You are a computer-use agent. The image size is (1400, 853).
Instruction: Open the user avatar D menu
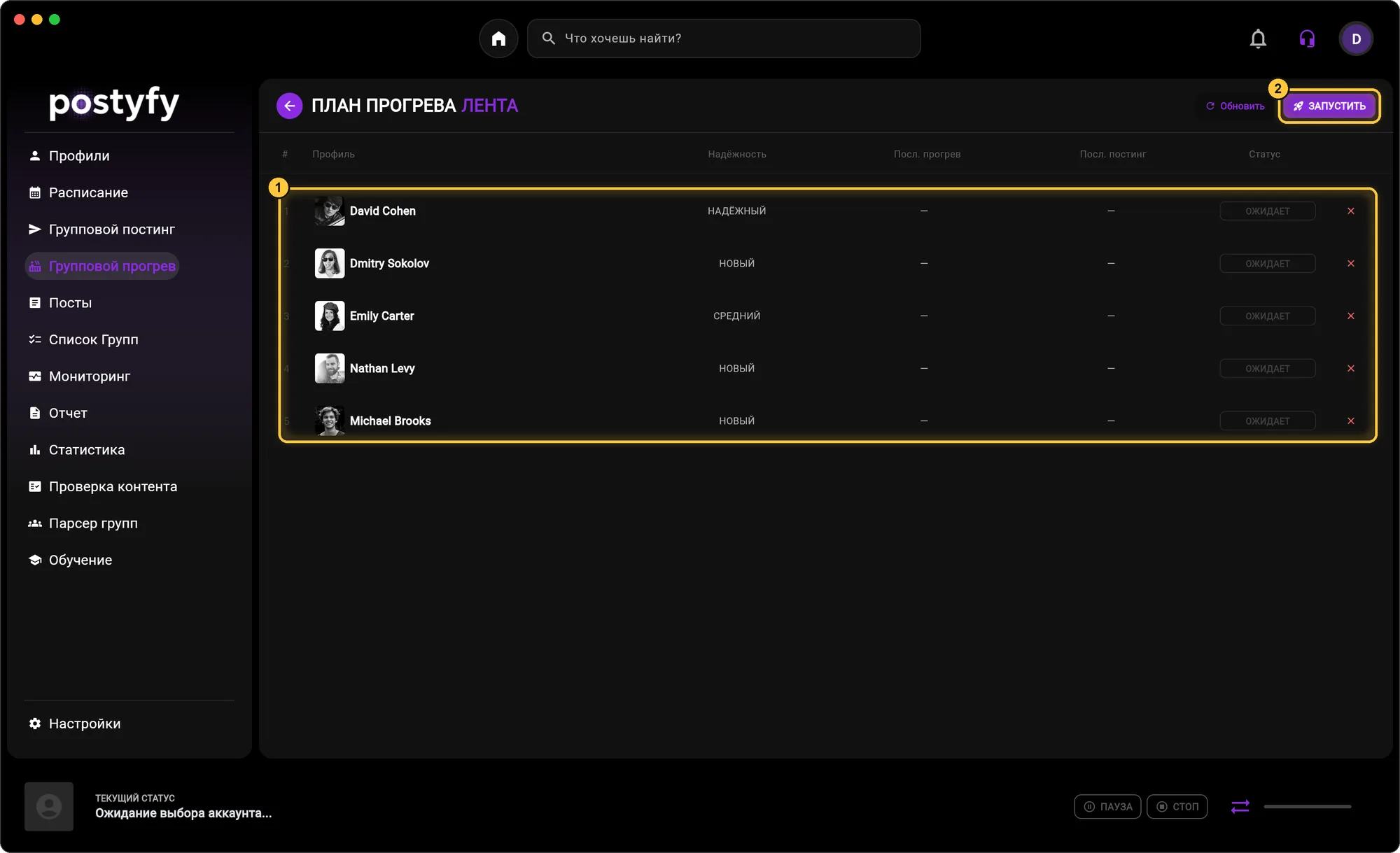(x=1356, y=38)
